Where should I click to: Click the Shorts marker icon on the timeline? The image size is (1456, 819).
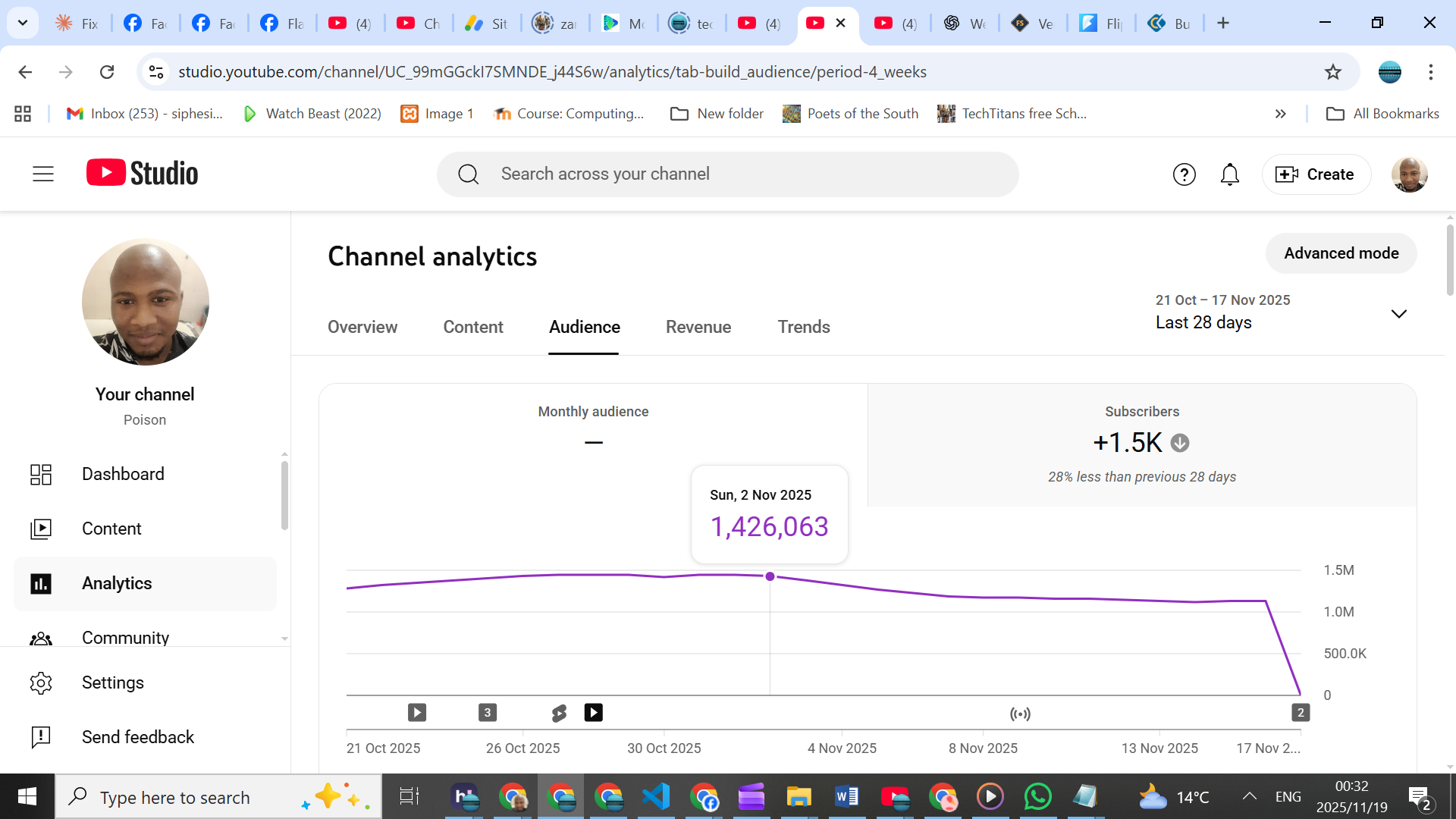tap(559, 713)
